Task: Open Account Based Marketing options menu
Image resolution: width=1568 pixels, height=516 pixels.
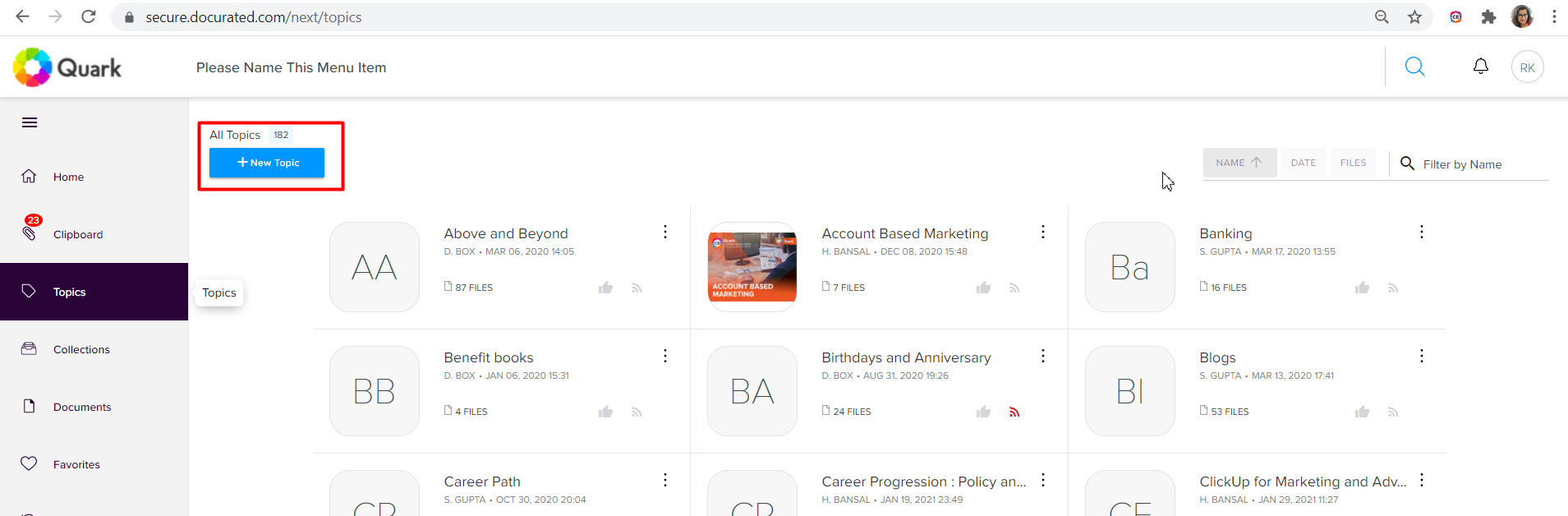Action: pyautogui.click(x=1043, y=233)
